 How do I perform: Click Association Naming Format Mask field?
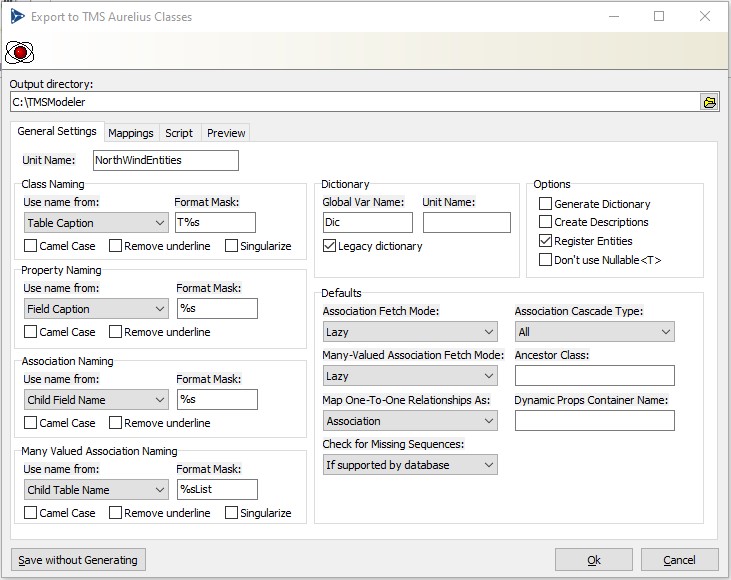[217, 399]
